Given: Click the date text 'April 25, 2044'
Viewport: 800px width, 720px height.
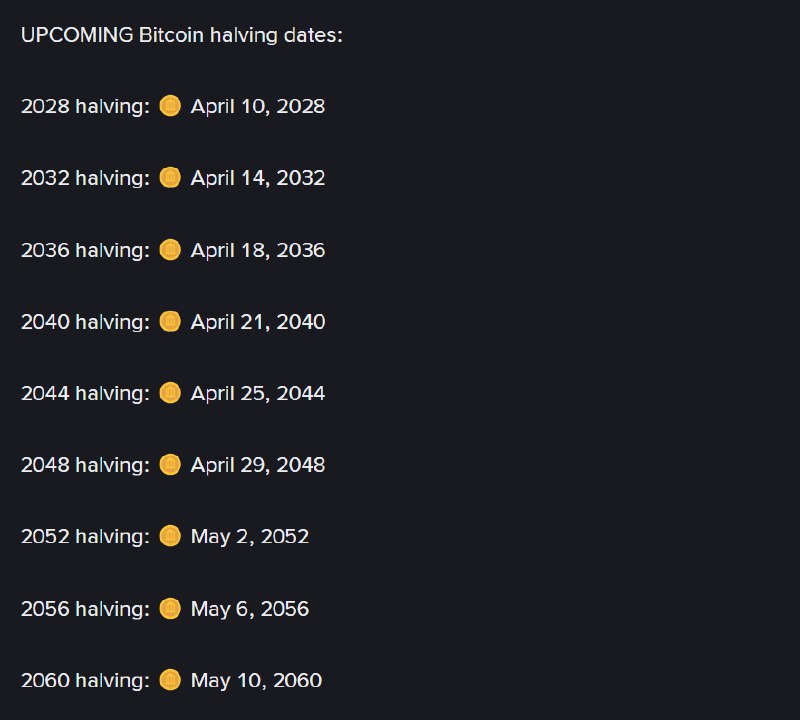Looking at the screenshot, I should (x=258, y=394).
